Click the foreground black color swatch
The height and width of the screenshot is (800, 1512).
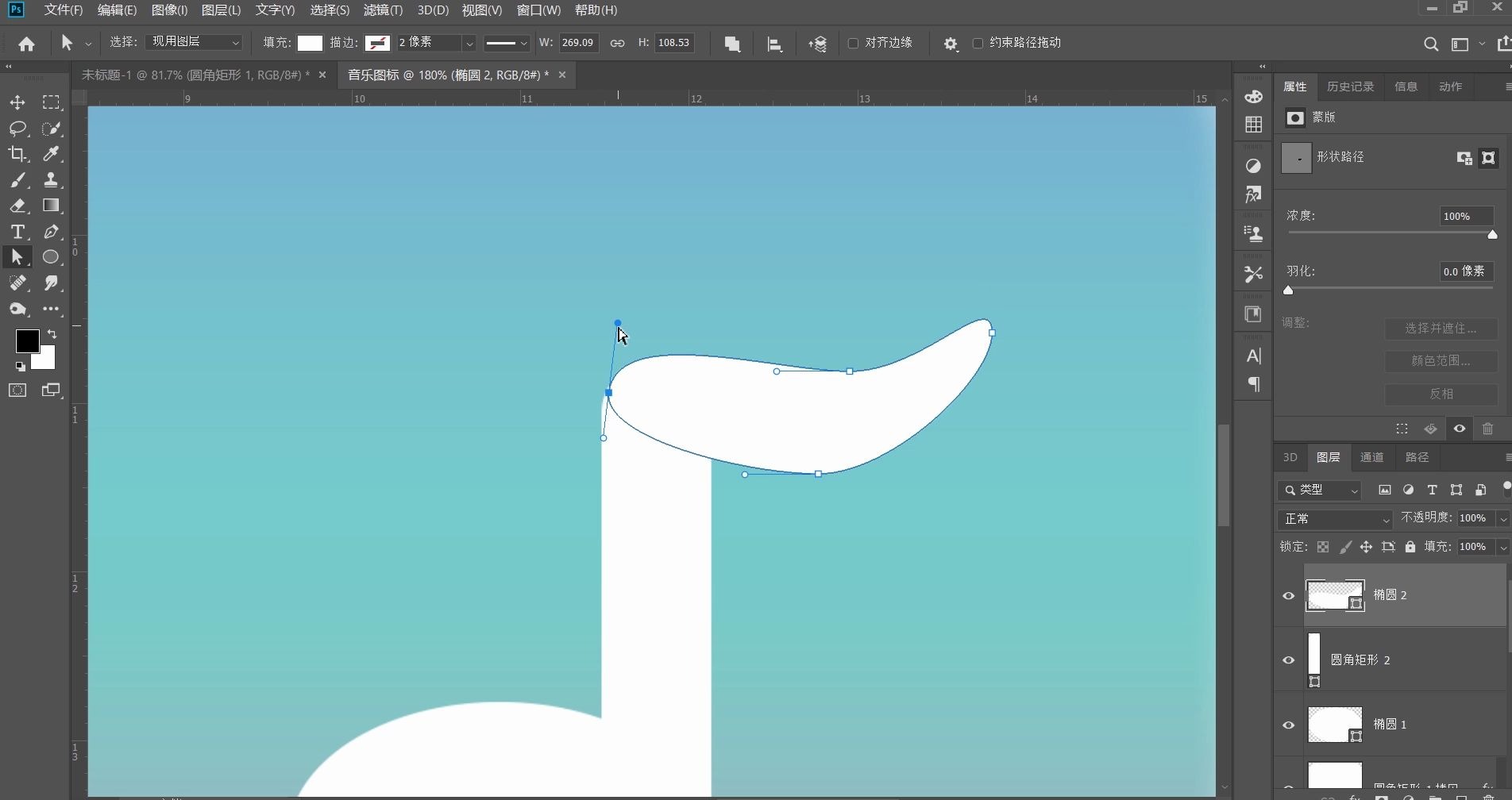click(x=27, y=341)
